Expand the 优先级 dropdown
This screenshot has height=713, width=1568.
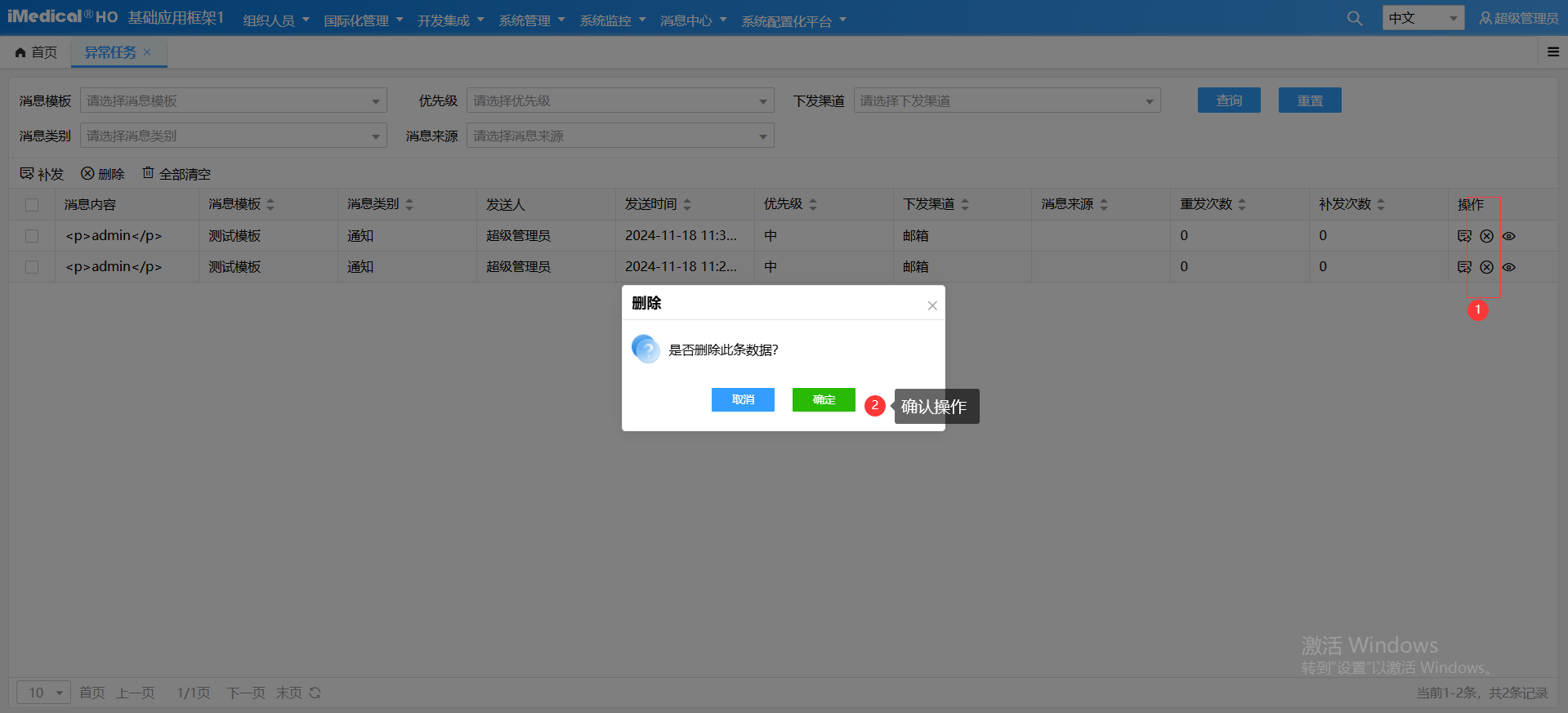619,101
